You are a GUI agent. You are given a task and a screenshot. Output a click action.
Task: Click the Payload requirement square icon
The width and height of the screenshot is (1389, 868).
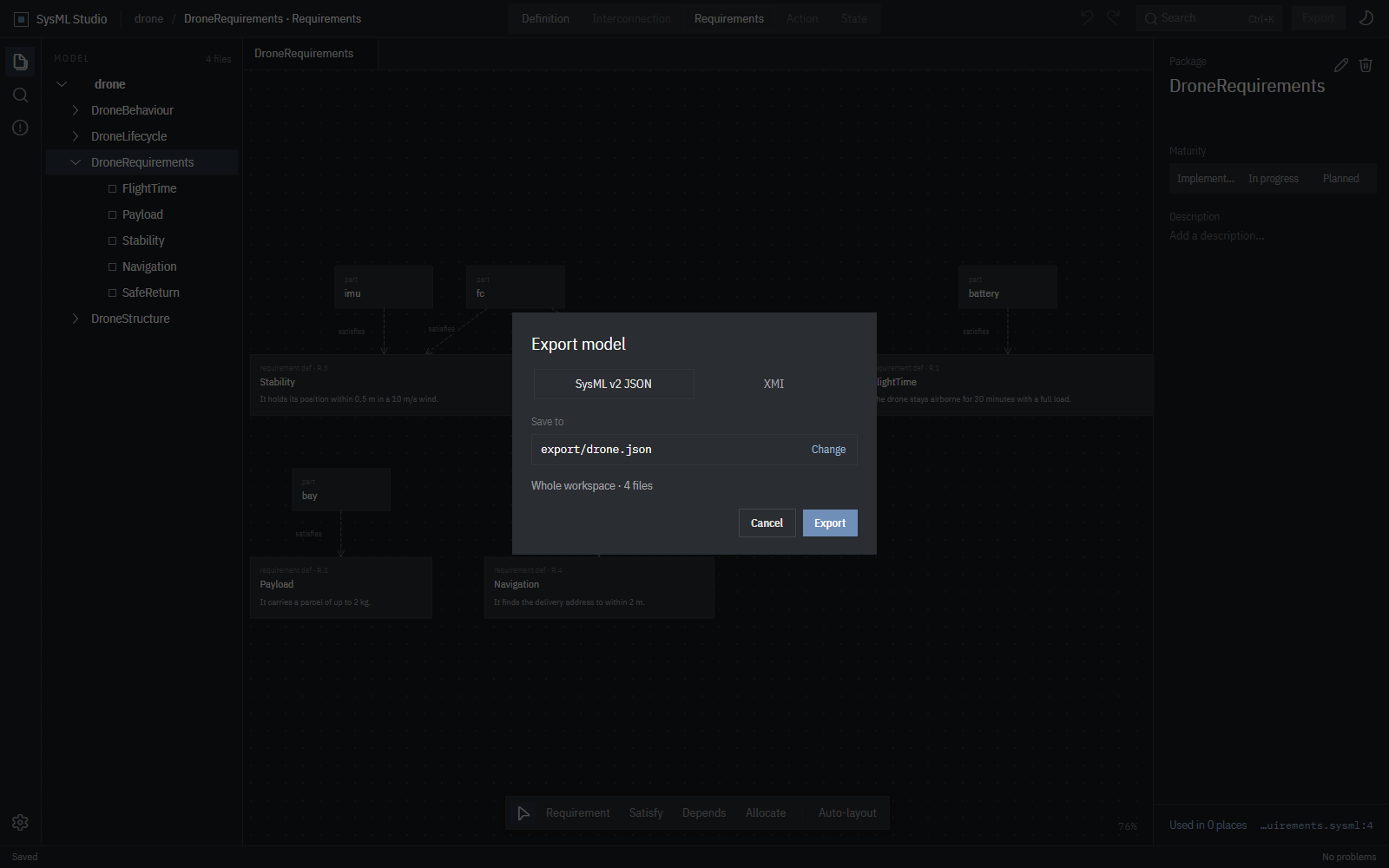point(112,214)
